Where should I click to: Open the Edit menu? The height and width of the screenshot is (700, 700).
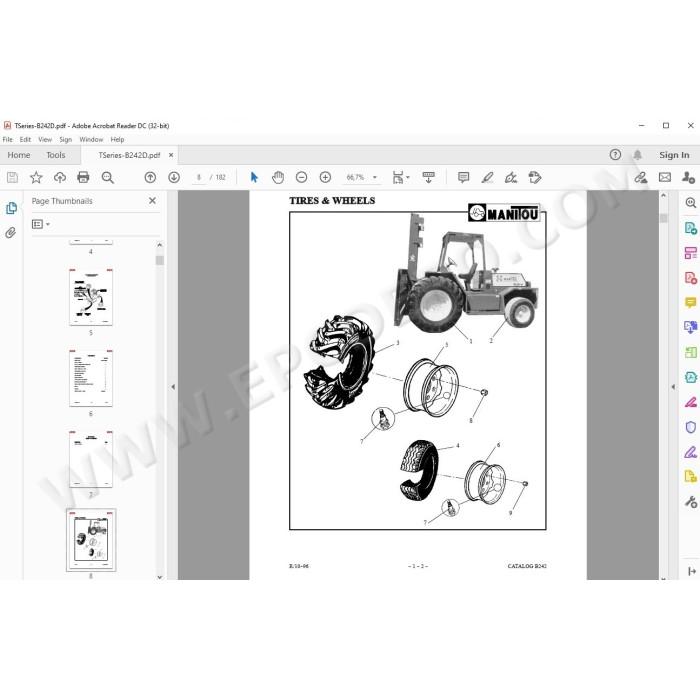25,139
